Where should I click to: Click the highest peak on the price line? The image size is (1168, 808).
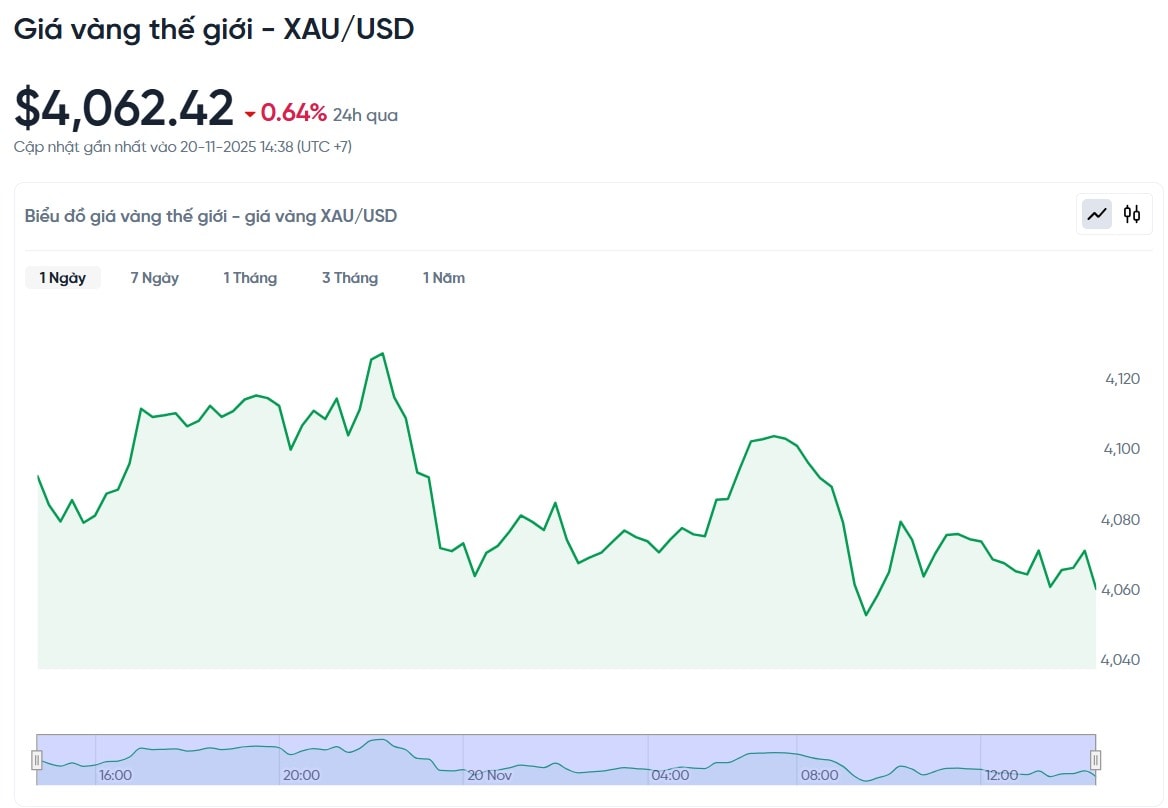(382, 353)
